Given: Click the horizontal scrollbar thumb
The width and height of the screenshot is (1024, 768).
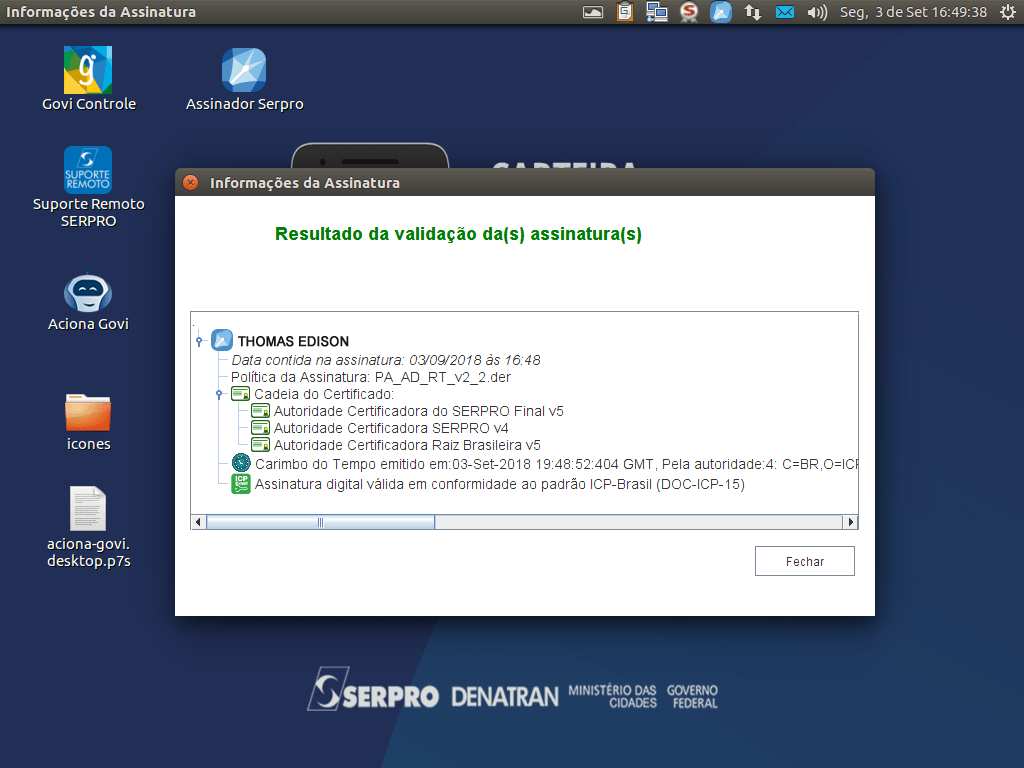Looking at the screenshot, I should 320,522.
